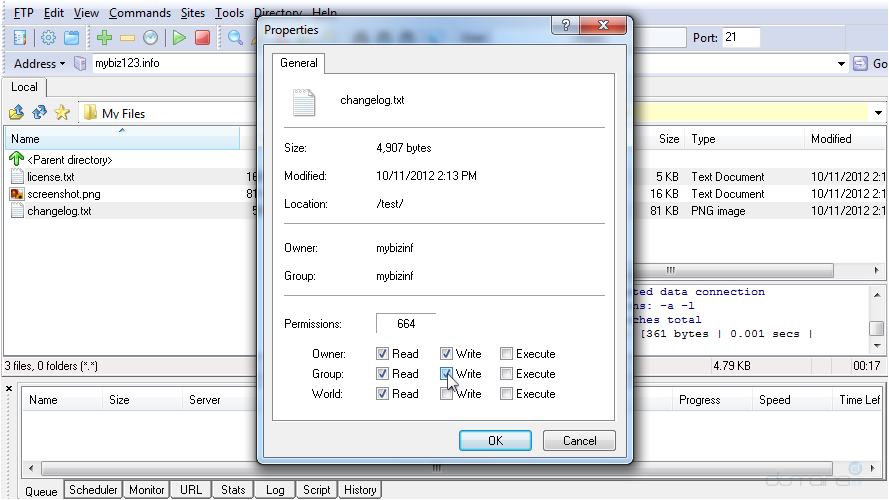Image resolution: width=889 pixels, height=500 pixels.
Task: Expand the address bar history dropdown near Go
Action: coord(841,63)
